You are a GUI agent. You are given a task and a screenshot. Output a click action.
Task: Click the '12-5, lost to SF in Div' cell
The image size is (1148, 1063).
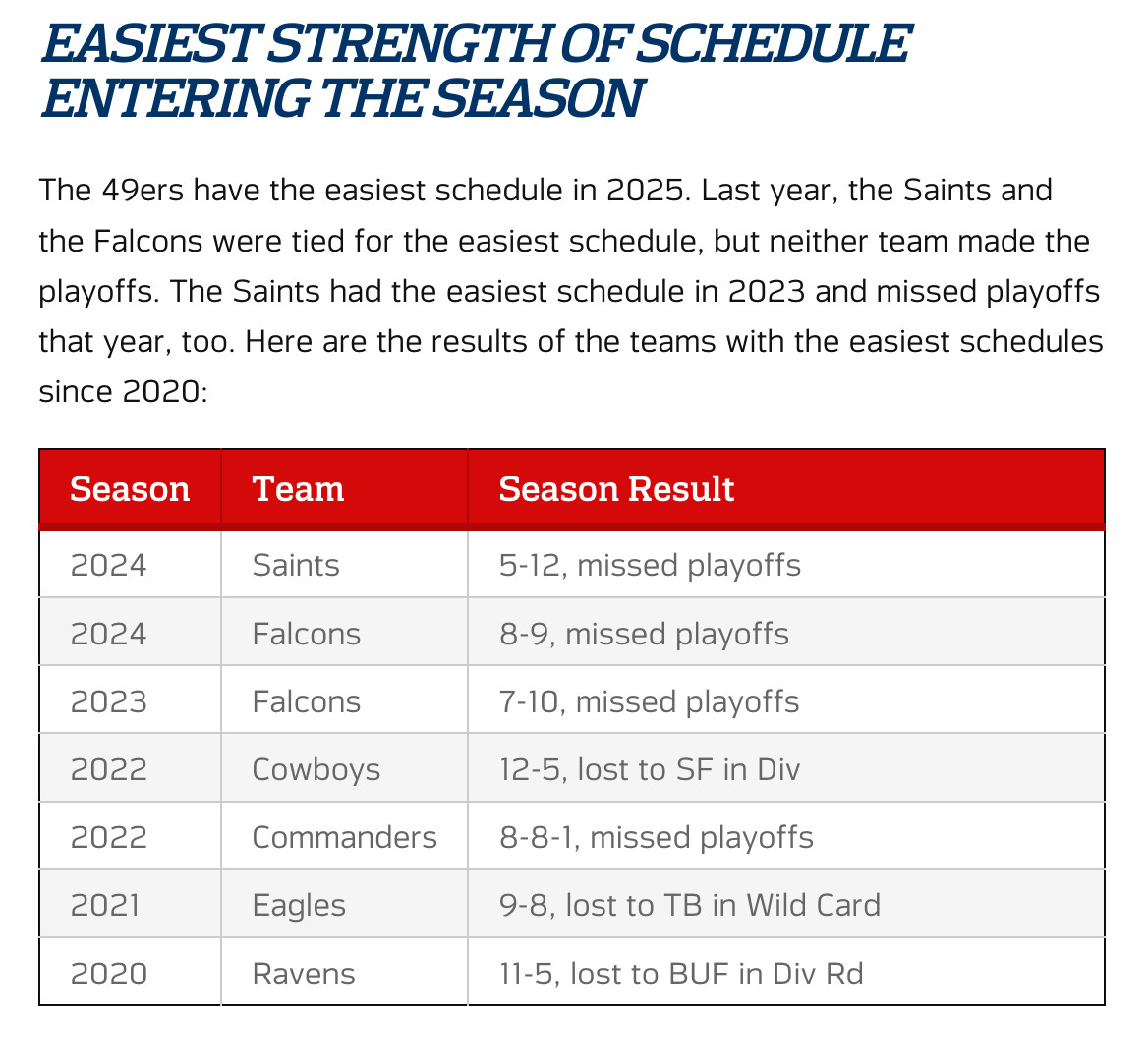[x=650, y=769]
